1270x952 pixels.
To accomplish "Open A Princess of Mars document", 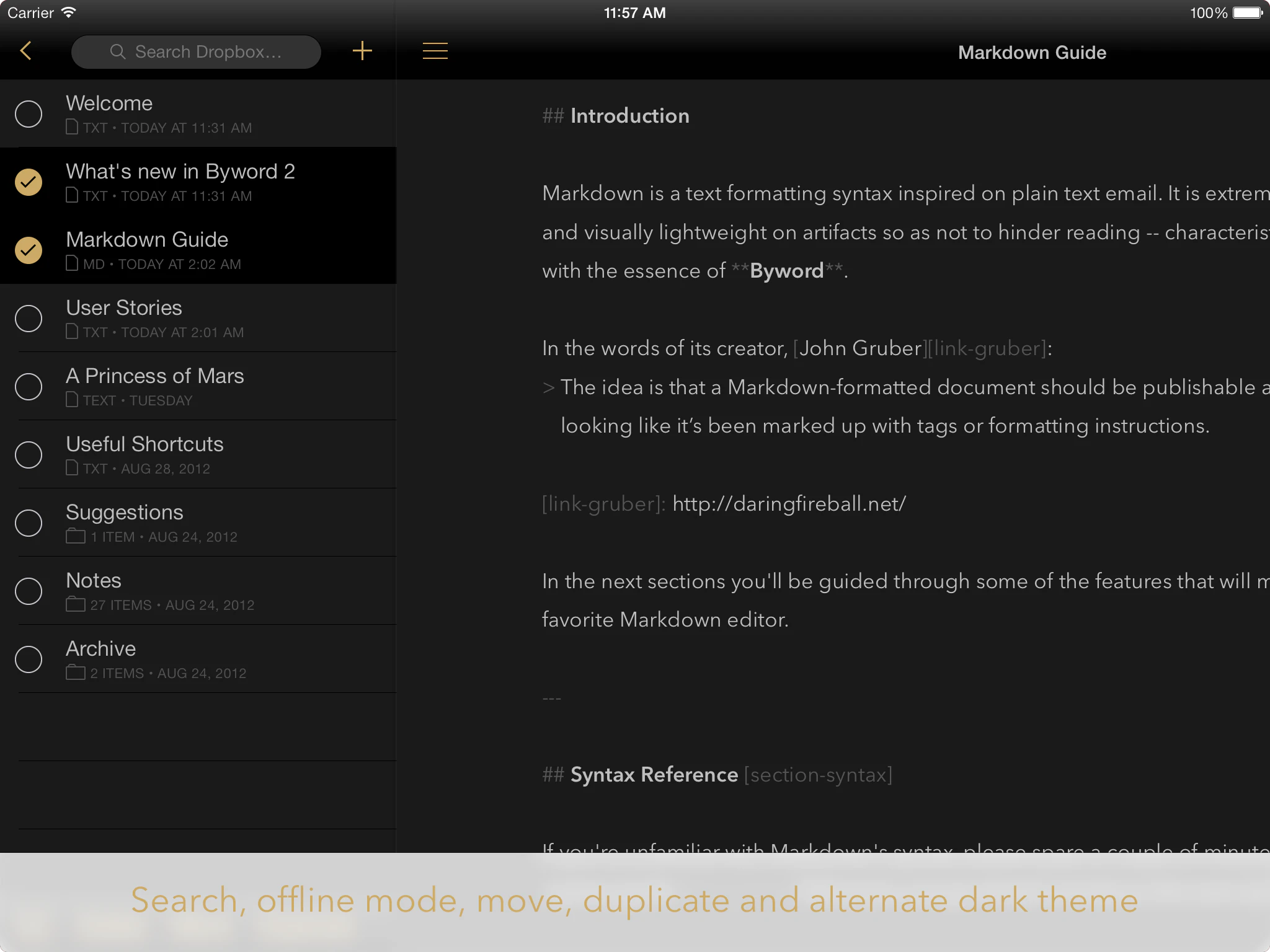I will click(198, 386).
